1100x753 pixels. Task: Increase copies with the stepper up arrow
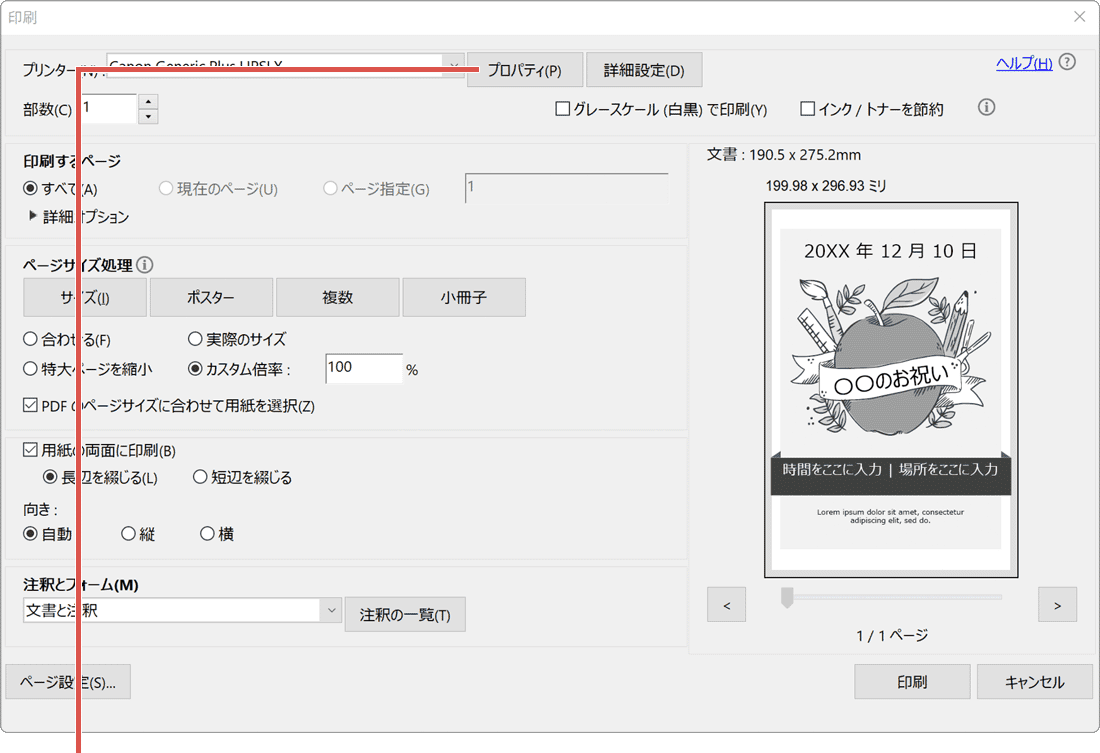(x=148, y=101)
